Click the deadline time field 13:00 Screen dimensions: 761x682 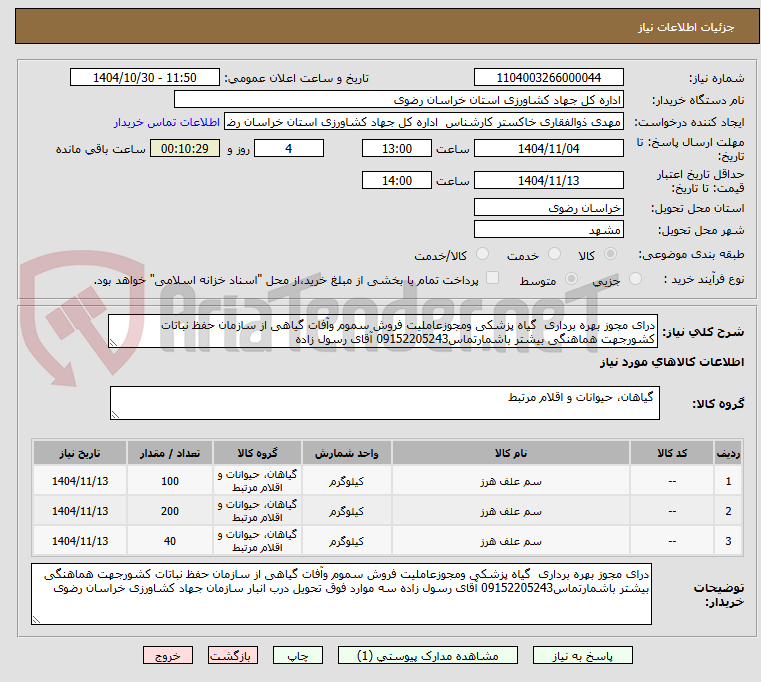pos(397,149)
